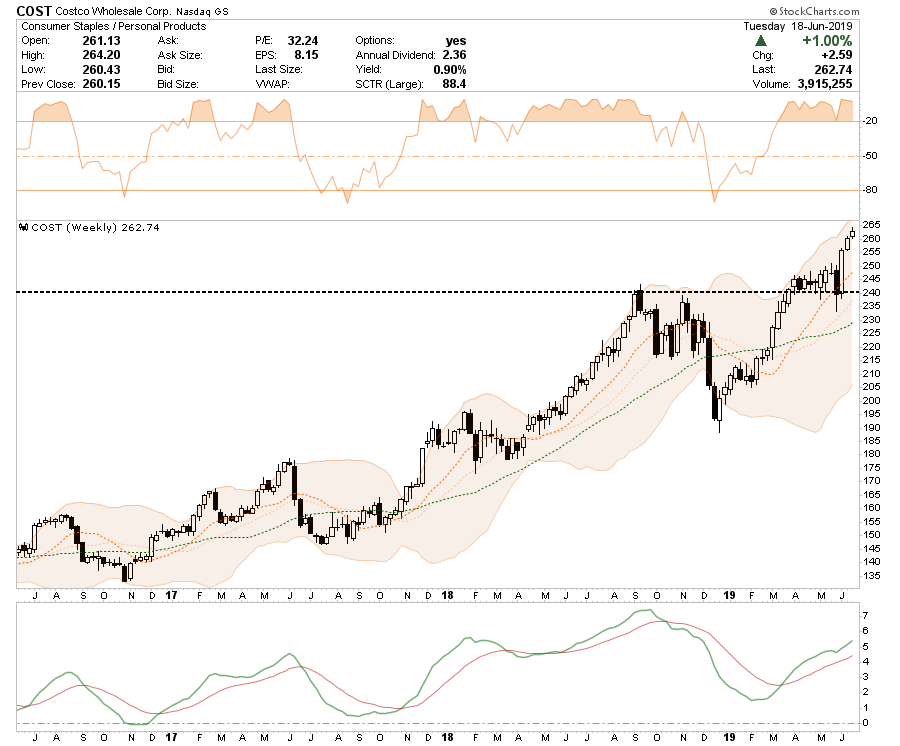Click the date Tuesday 18-Jun-2019

(x=798, y=26)
